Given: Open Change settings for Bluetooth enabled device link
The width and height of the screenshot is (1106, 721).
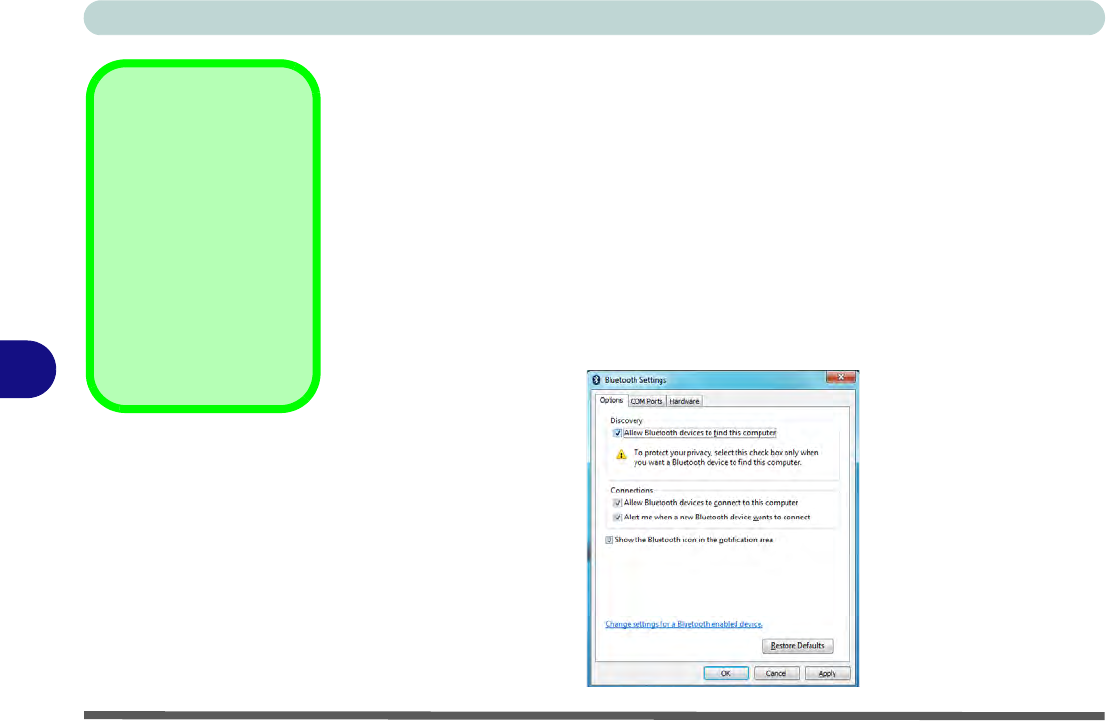Looking at the screenshot, I should click(683, 624).
